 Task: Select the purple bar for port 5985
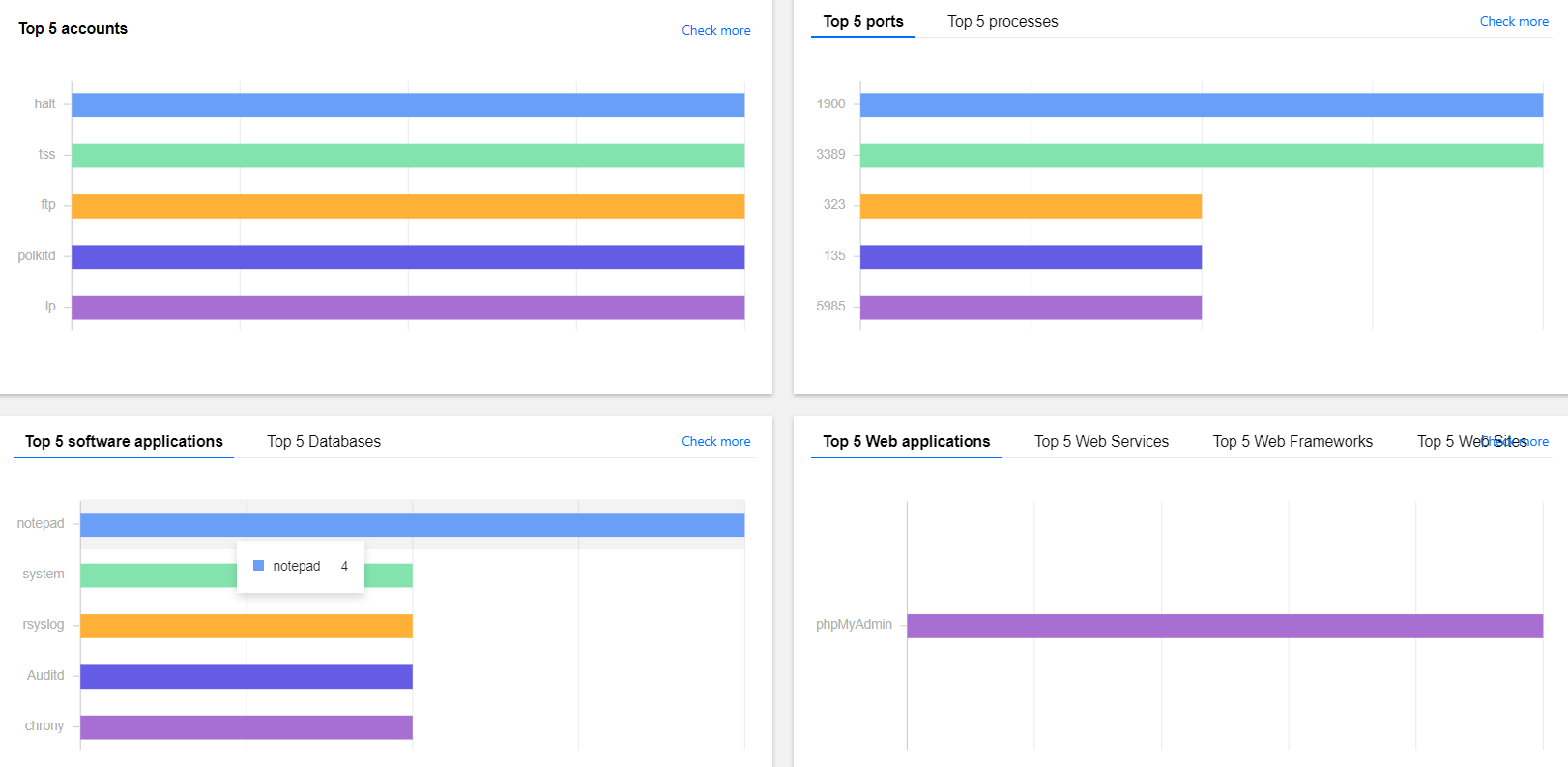point(1031,308)
